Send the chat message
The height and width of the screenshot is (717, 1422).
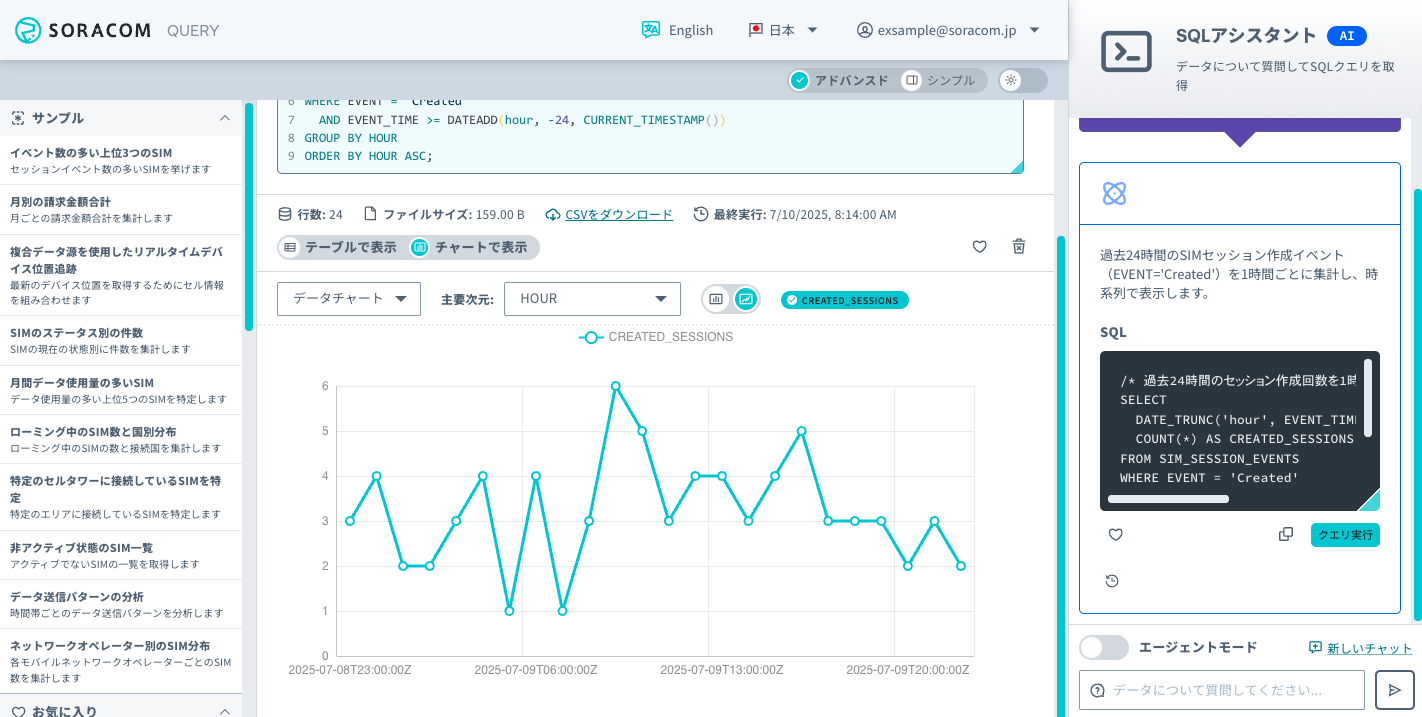coord(1395,690)
